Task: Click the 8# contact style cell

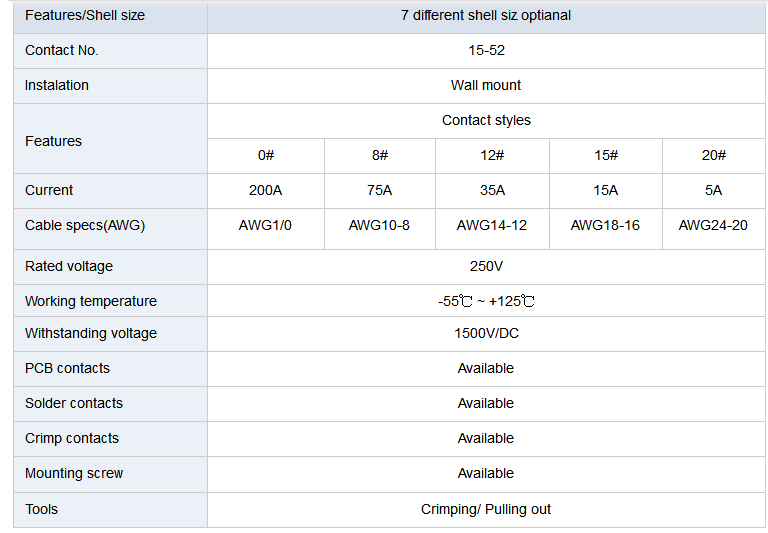Action: (x=380, y=156)
